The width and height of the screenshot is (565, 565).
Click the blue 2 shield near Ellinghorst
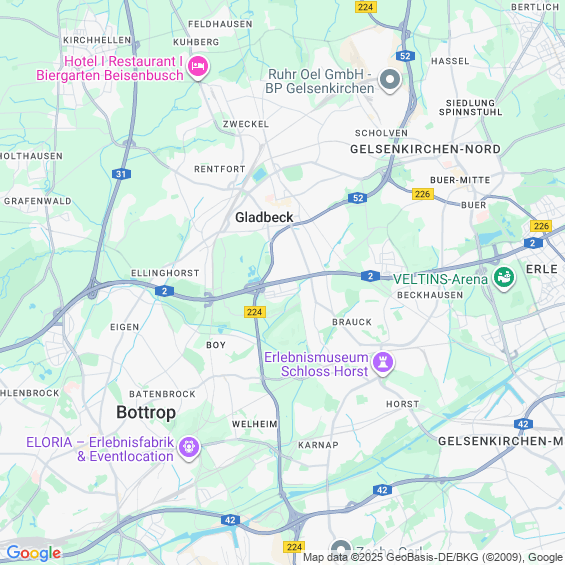tap(165, 291)
